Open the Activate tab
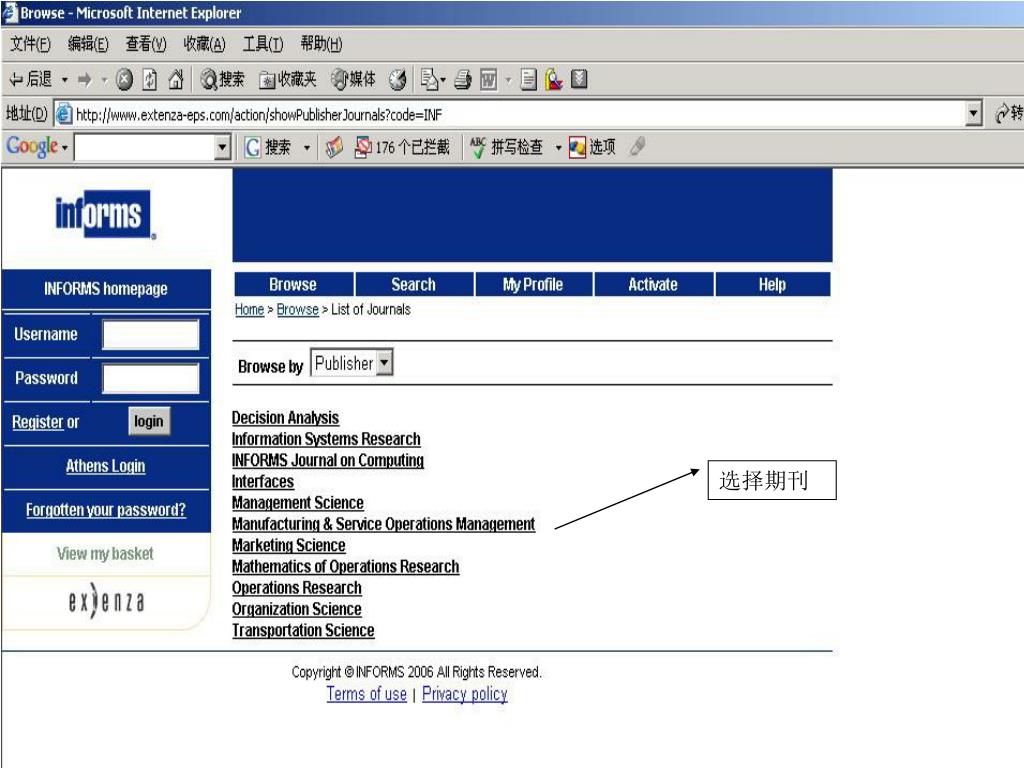 coord(653,284)
